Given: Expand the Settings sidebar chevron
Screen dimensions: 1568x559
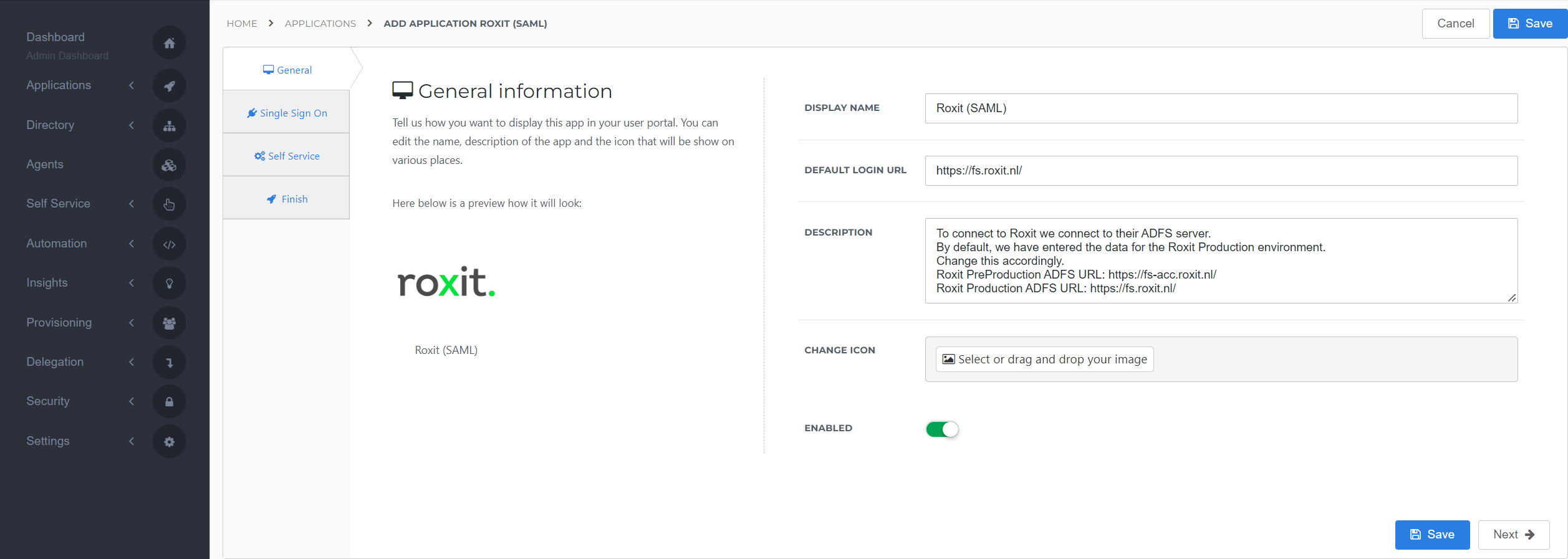Looking at the screenshot, I should (x=132, y=441).
